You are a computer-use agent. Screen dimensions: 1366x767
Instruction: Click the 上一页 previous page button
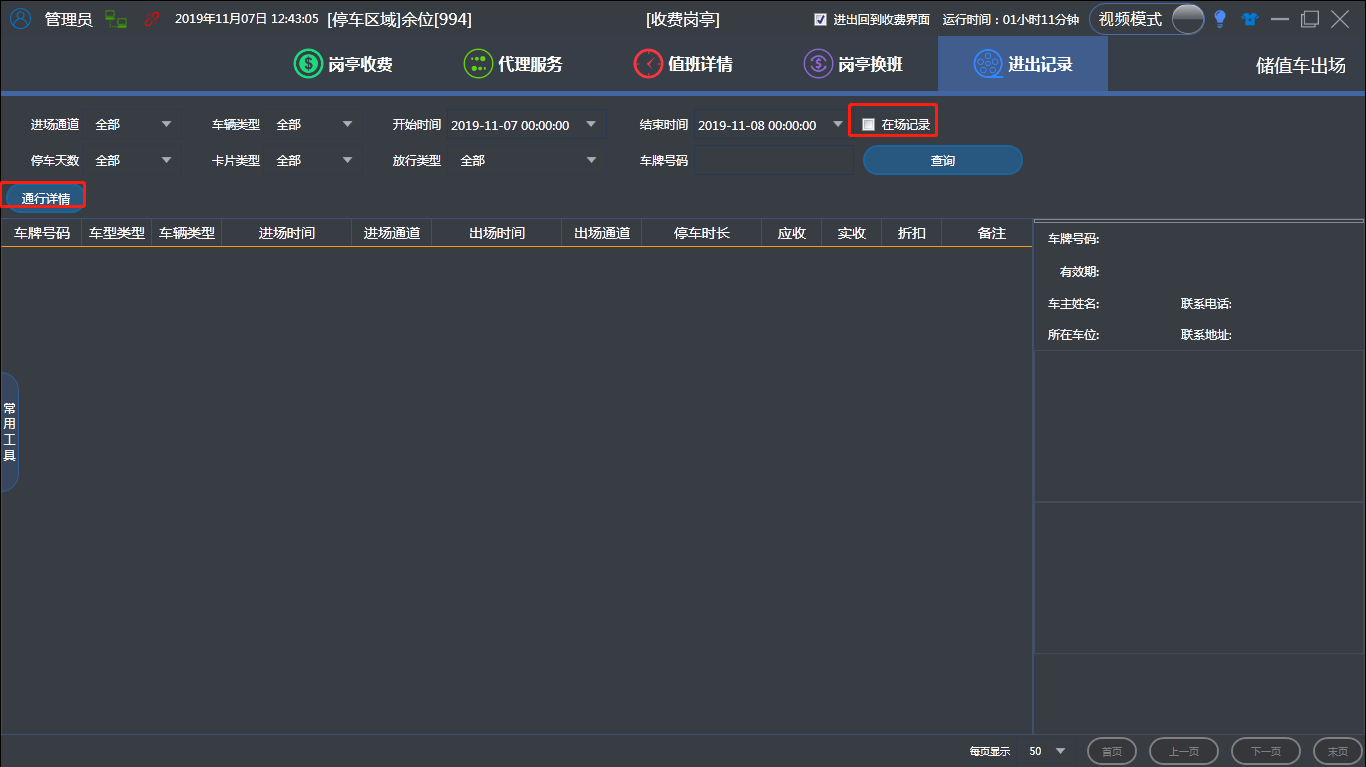tap(1184, 751)
